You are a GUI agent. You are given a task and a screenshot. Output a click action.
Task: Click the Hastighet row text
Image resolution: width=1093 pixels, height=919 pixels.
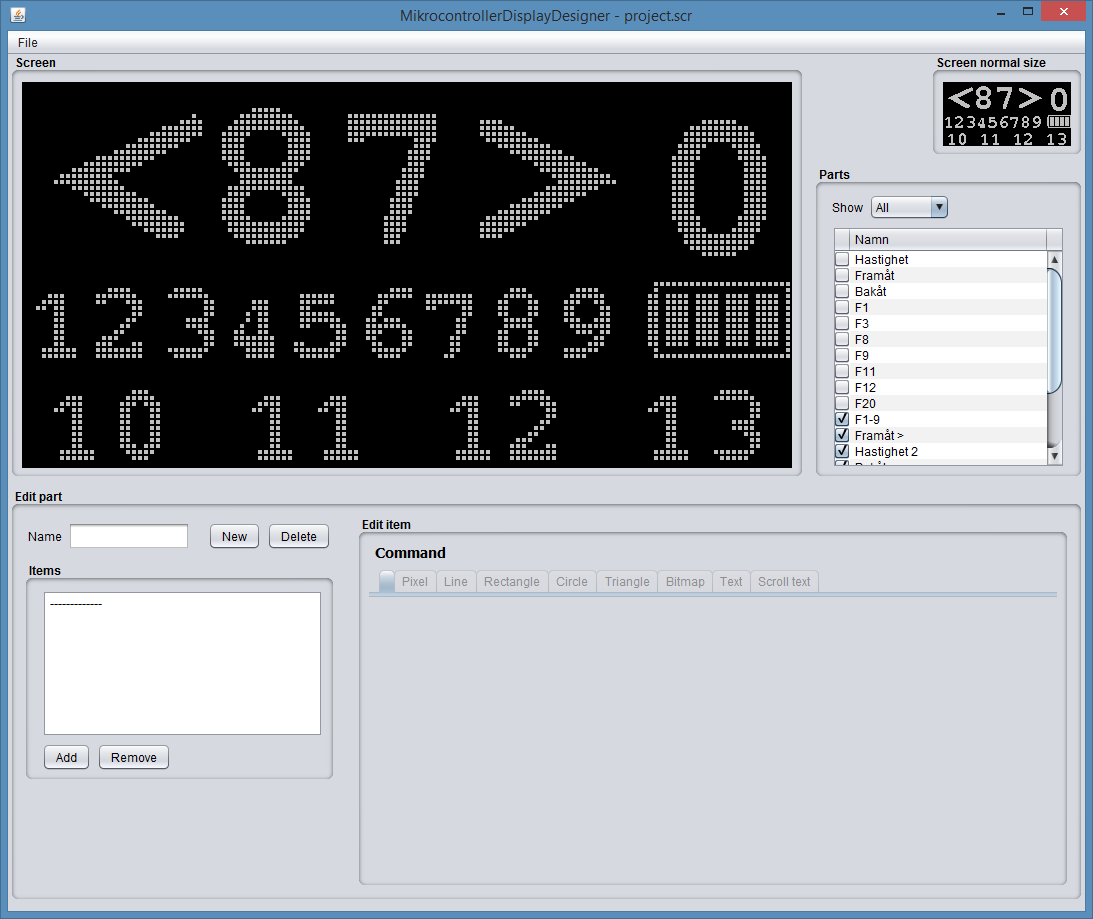coord(881,259)
